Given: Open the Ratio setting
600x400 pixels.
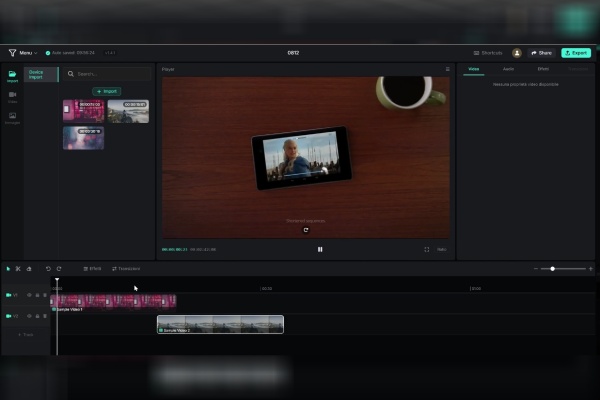Looking at the screenshot, I should pos(442,250).
